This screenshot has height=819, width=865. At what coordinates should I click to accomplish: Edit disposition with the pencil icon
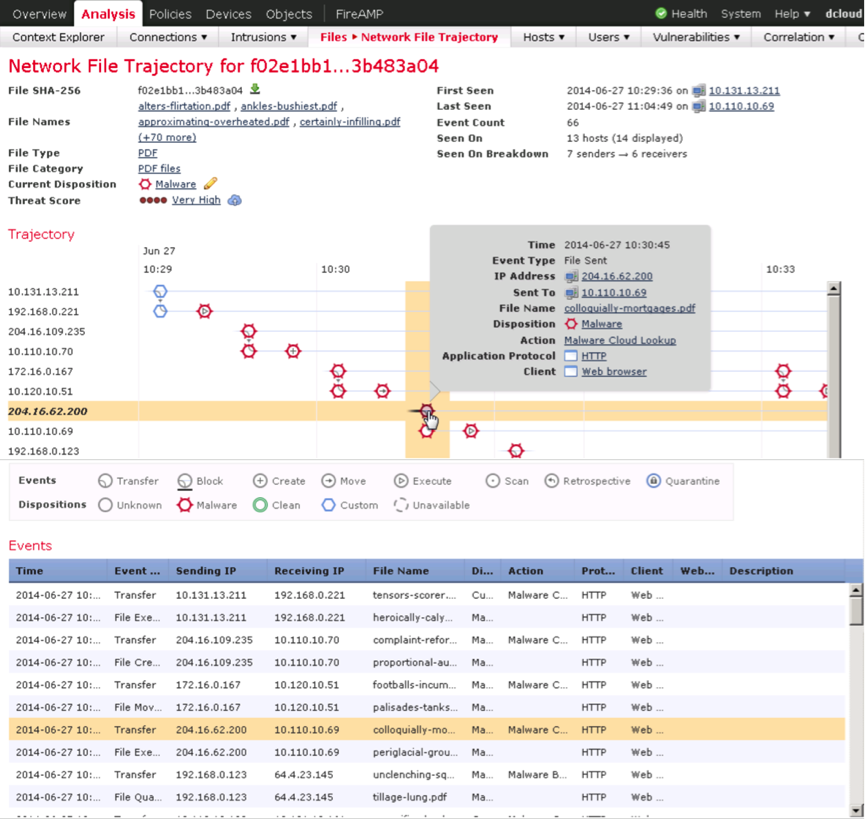pos(210,183)
